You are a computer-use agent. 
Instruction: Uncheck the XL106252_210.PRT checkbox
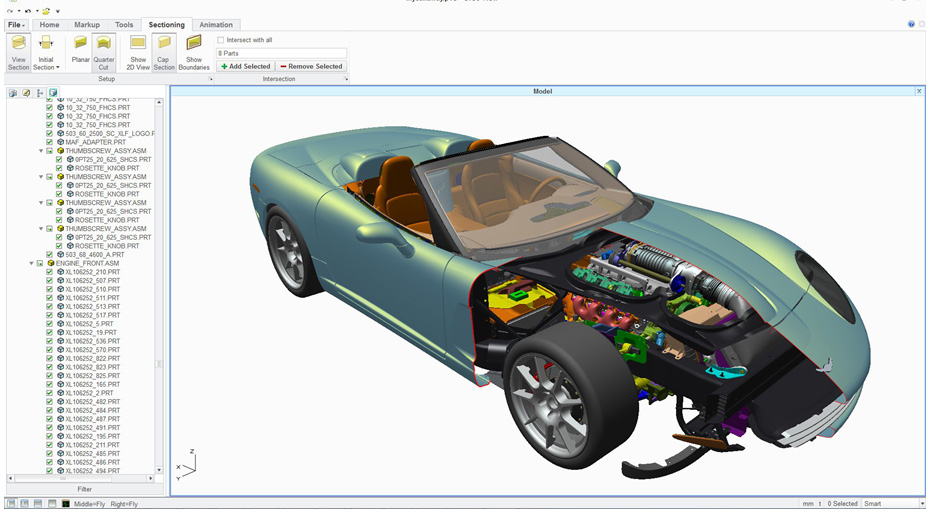click(50, 272)
